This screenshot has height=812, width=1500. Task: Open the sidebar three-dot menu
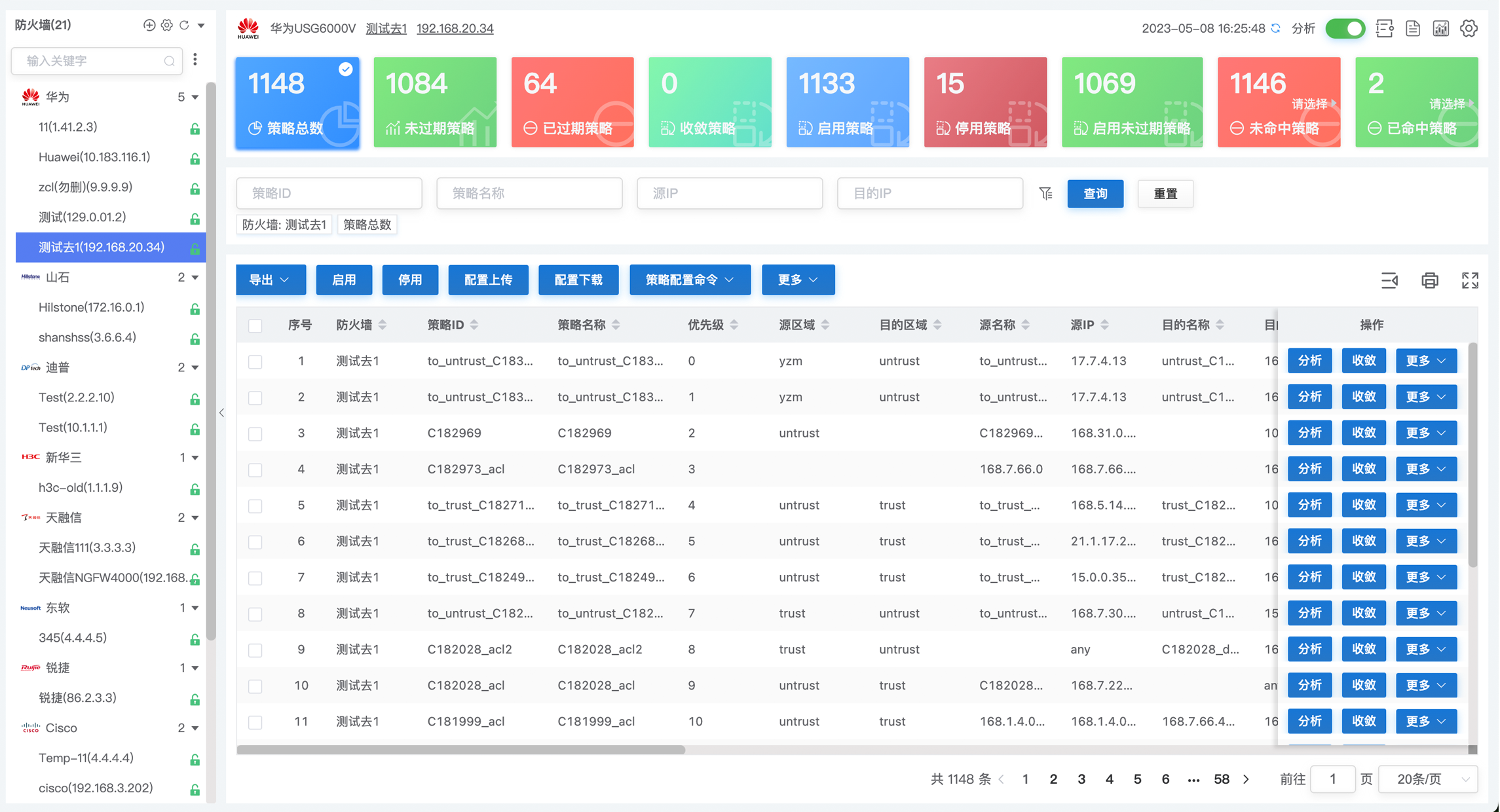pos(195,60)
